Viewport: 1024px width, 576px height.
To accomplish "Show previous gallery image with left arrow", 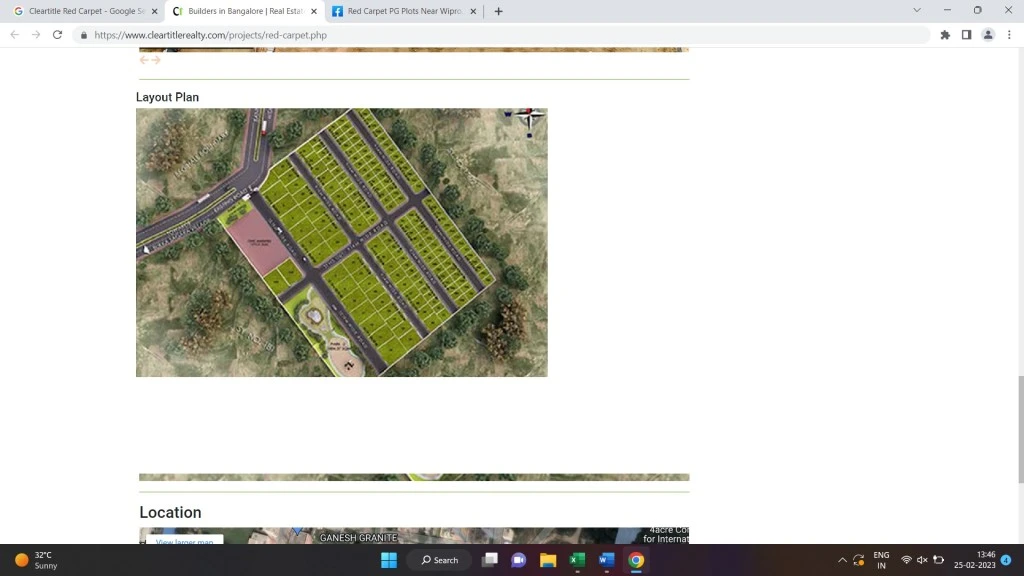I will 144,60.
